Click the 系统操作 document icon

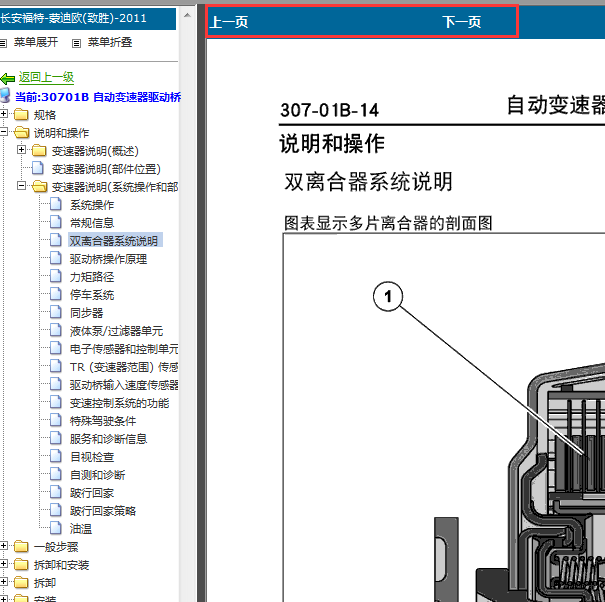coord(56,204)
